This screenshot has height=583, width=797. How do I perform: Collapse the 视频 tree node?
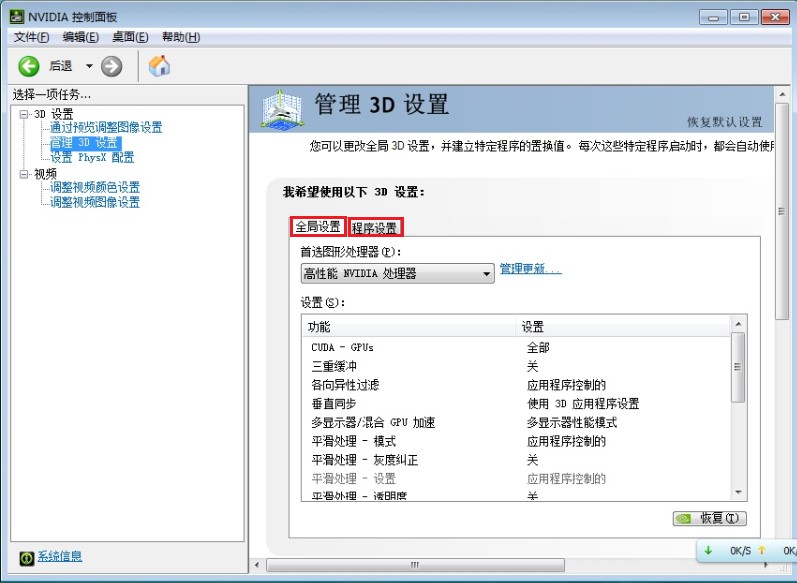(23, 174)
